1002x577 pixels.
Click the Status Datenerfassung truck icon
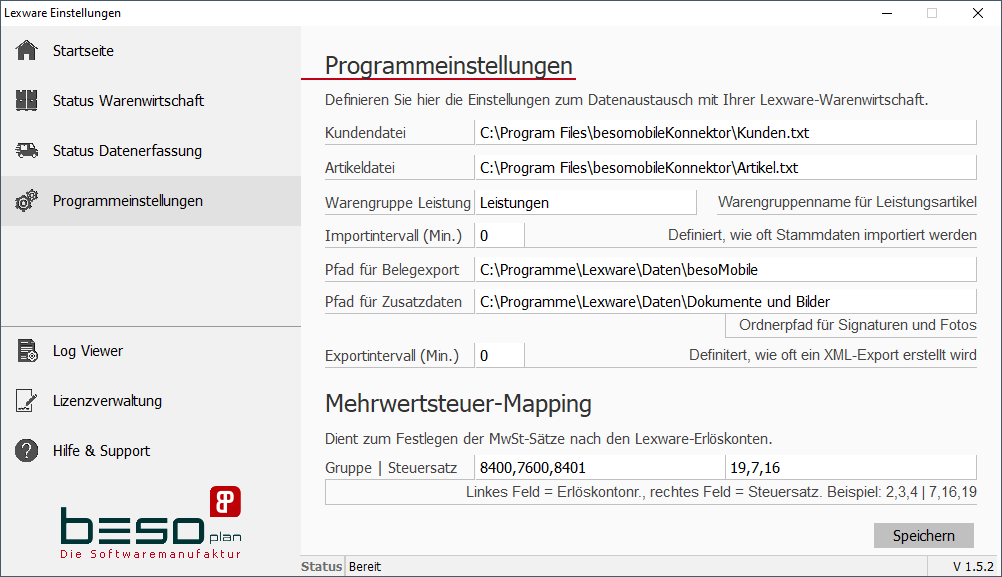point(26,150)
